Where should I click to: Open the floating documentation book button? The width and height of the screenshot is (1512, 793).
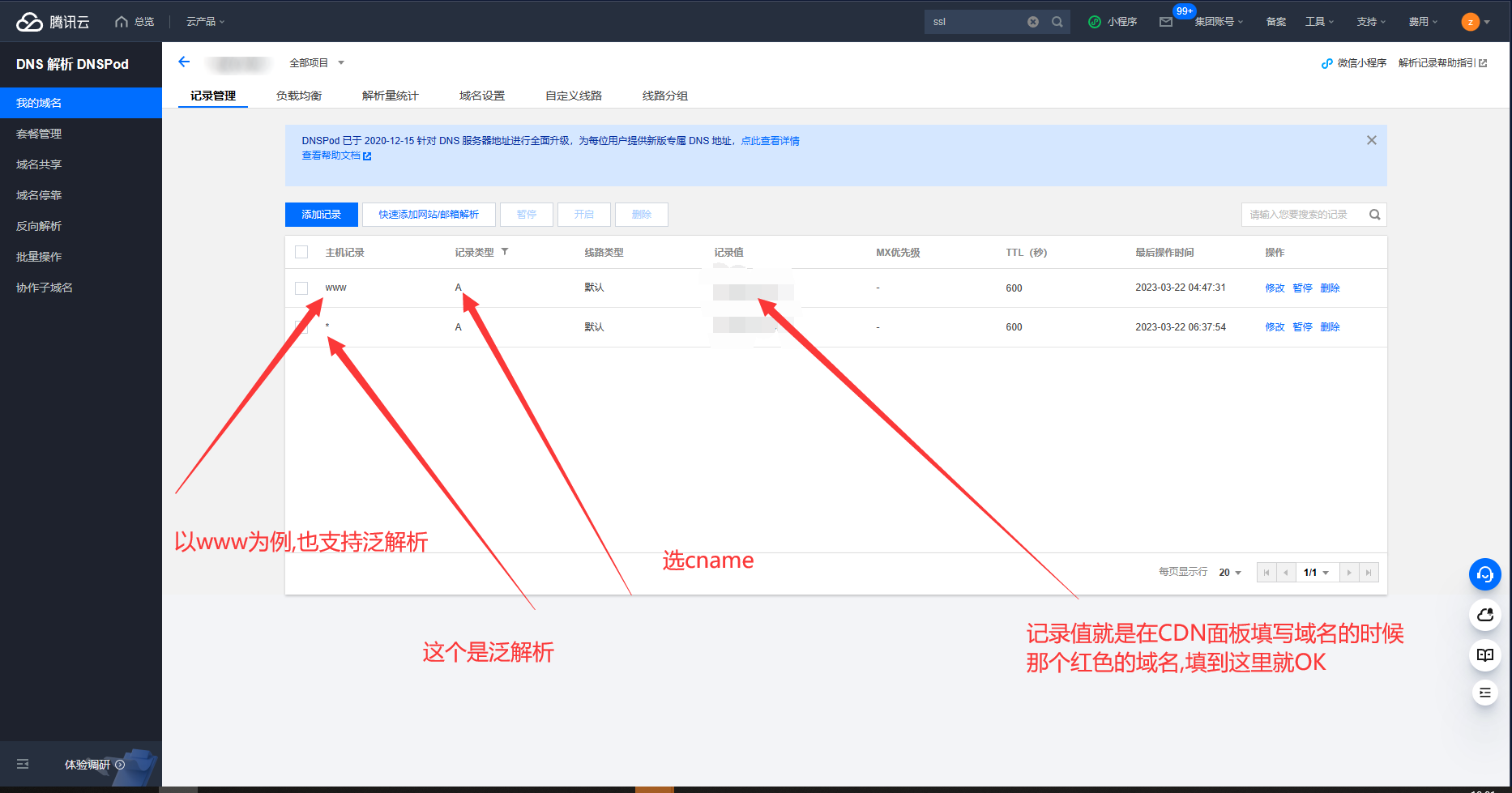(x=1485, y=654)
